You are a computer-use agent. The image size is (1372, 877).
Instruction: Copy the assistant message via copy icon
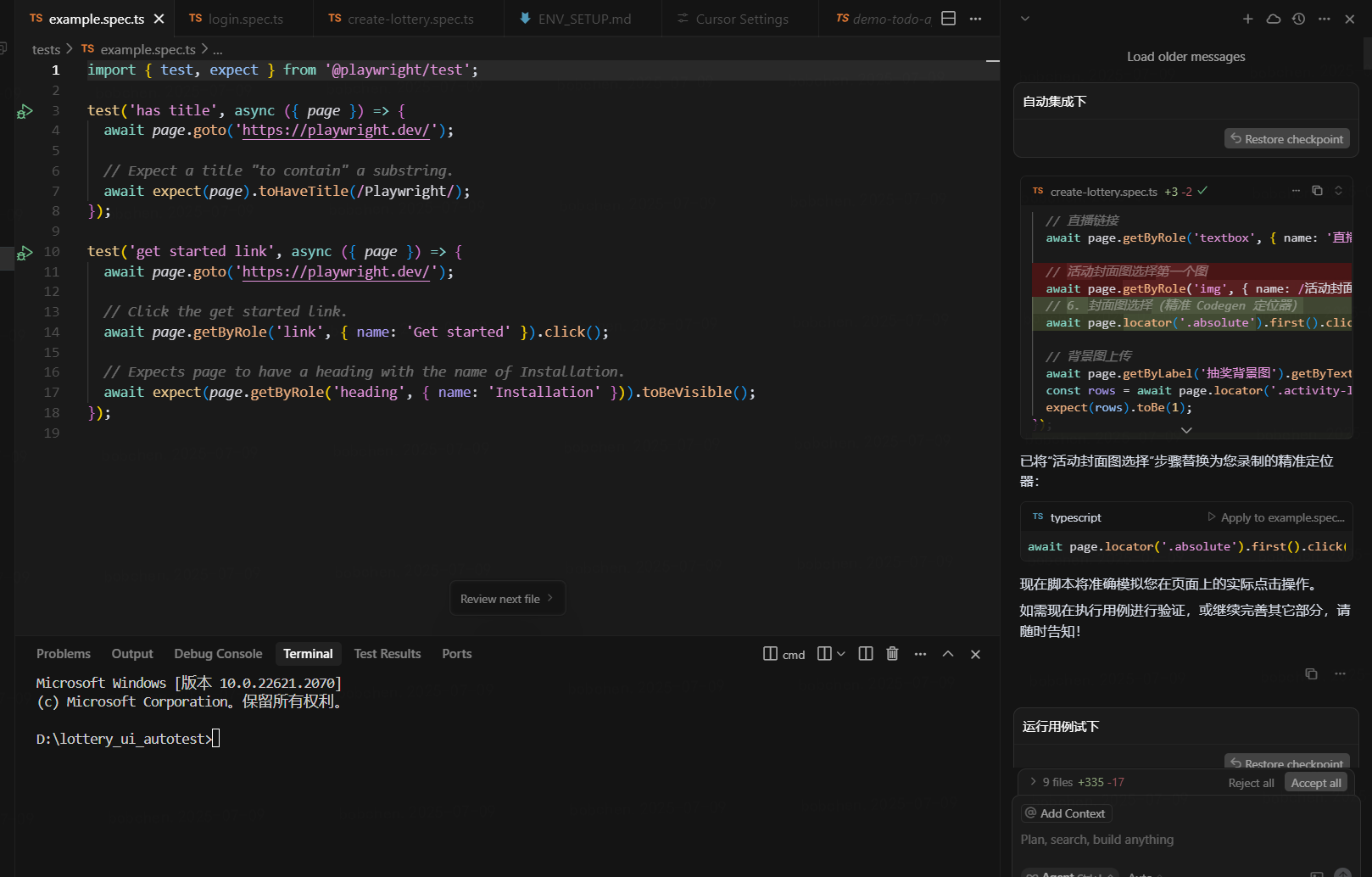point(1311,673)
